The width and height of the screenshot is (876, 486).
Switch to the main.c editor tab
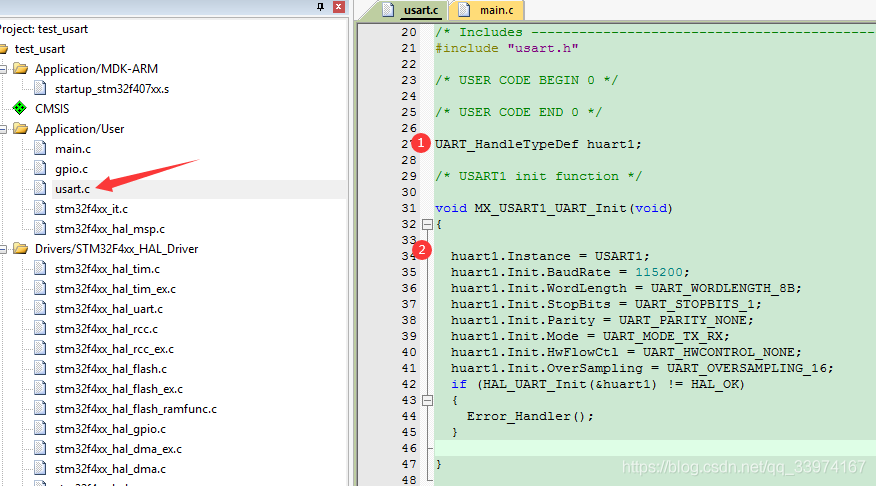490,11
